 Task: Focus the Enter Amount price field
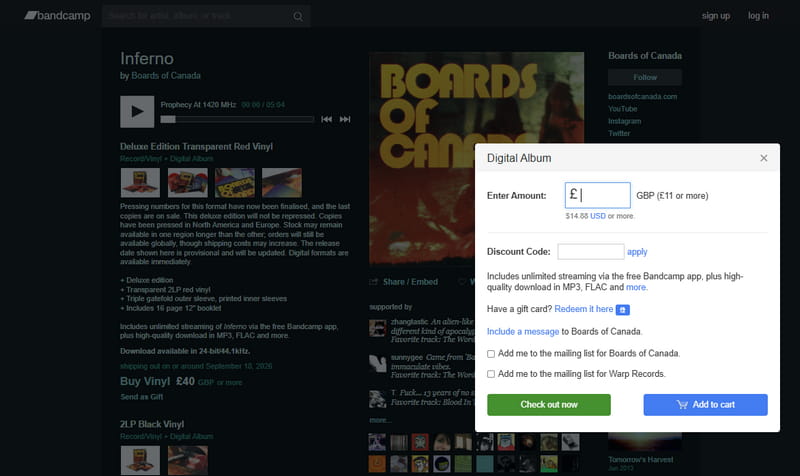597,195
